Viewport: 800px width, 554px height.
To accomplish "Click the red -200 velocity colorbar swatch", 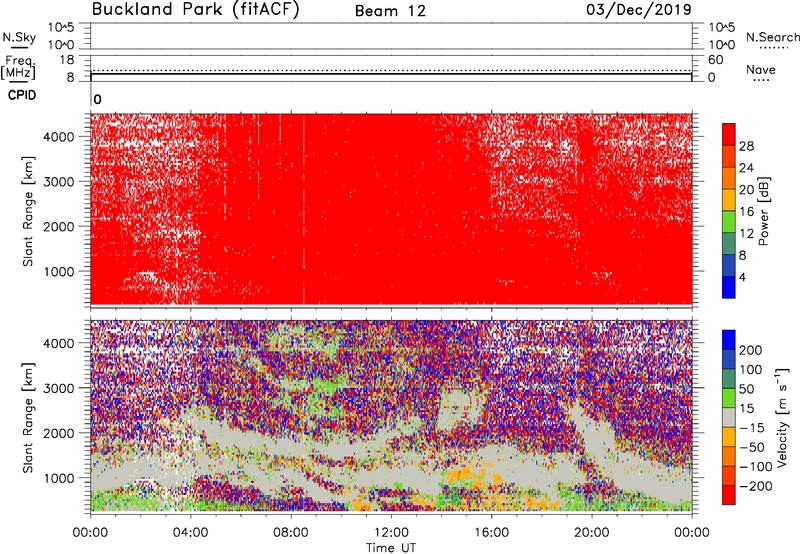I will [x=729, y=495].
